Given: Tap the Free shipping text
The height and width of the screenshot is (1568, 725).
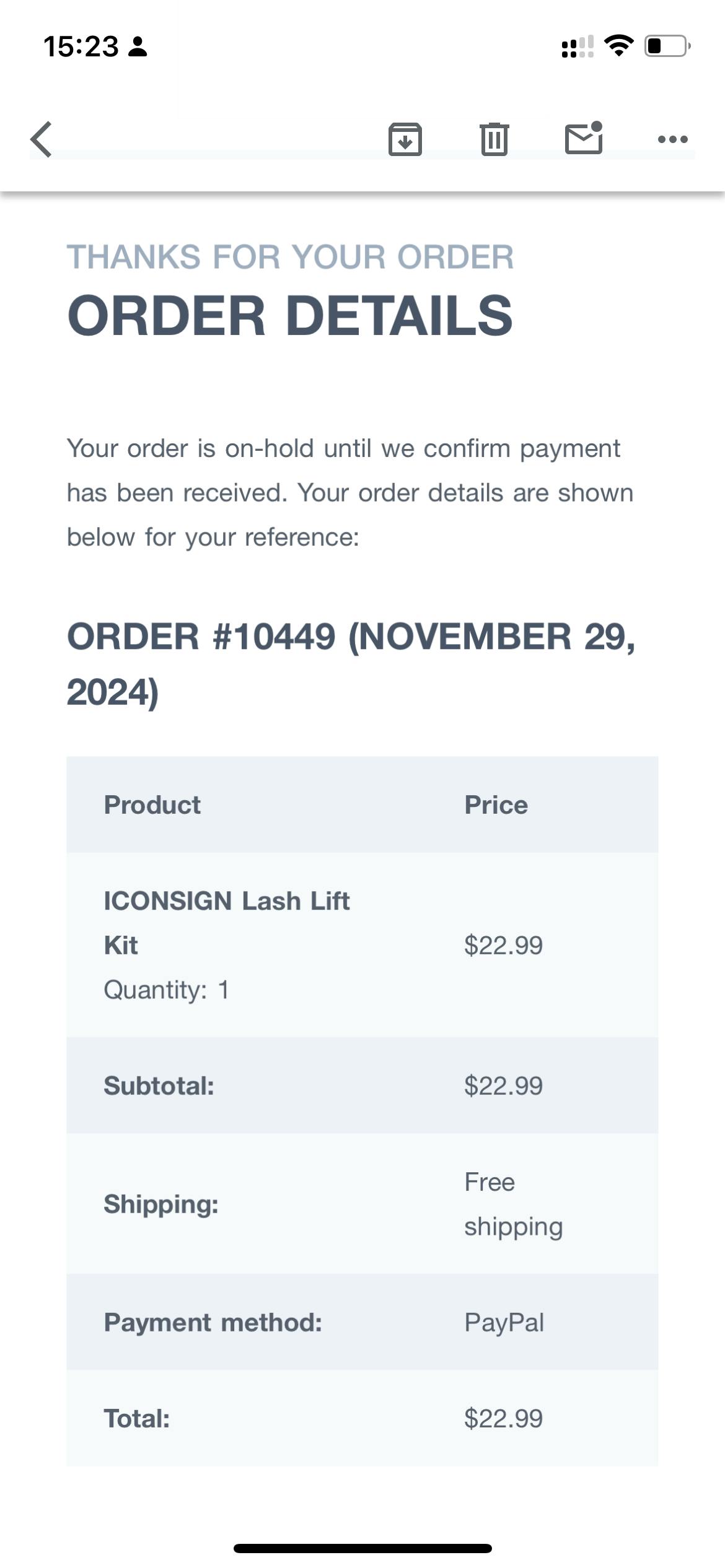Looking at the screenshot, I should click(513, 1204).
